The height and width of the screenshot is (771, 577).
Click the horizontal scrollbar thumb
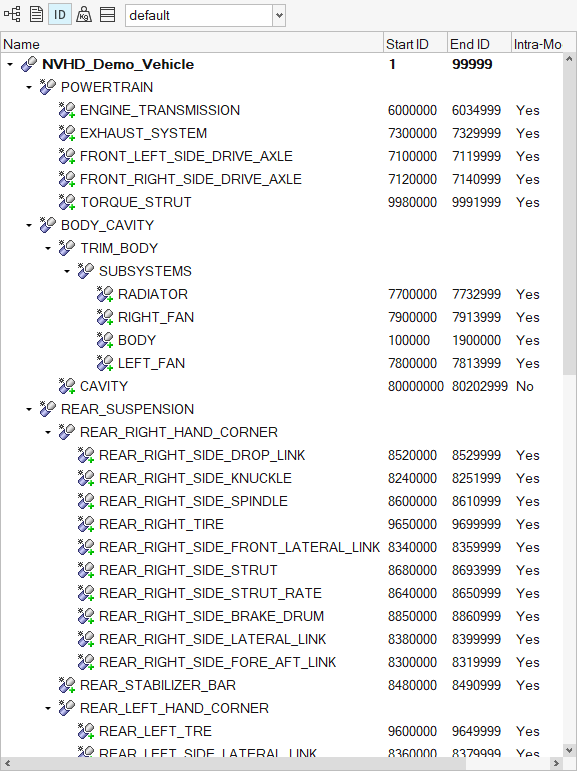tap(240, 764)
